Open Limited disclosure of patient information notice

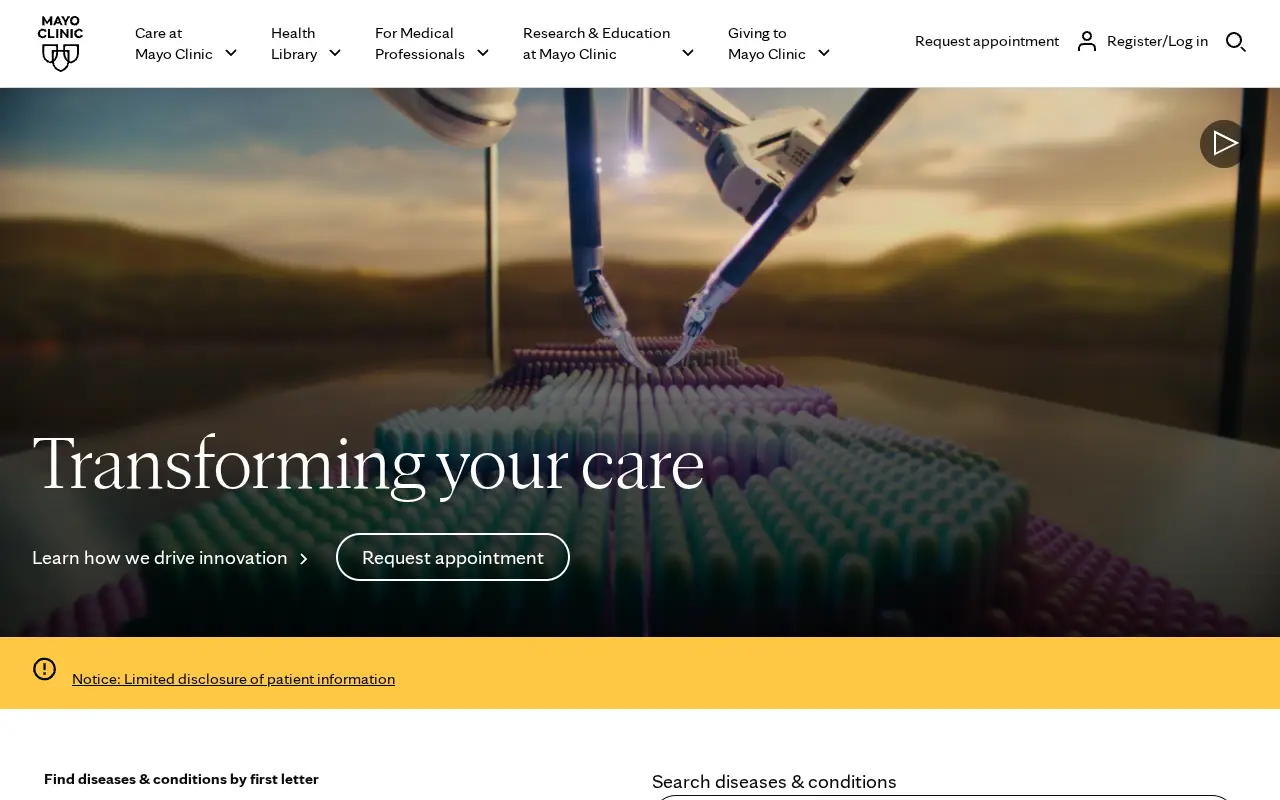pos(233,679)
